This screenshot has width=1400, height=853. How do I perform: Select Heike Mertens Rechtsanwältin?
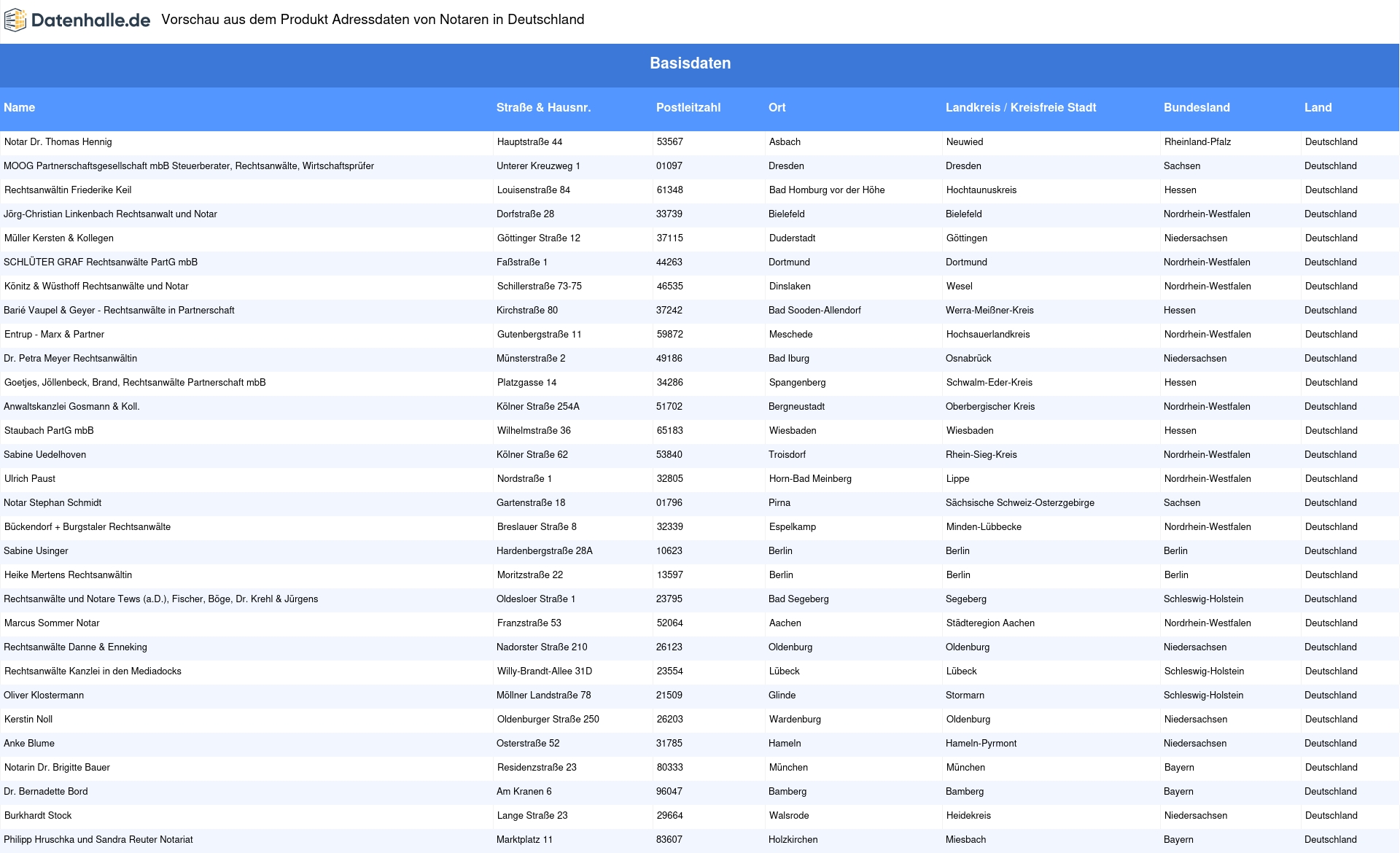(68, 575)
